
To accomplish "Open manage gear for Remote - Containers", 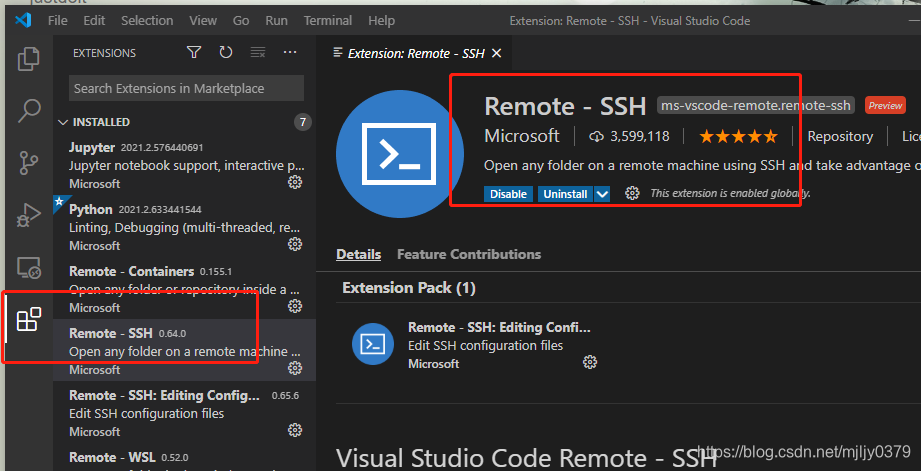I will click(295, 306).
